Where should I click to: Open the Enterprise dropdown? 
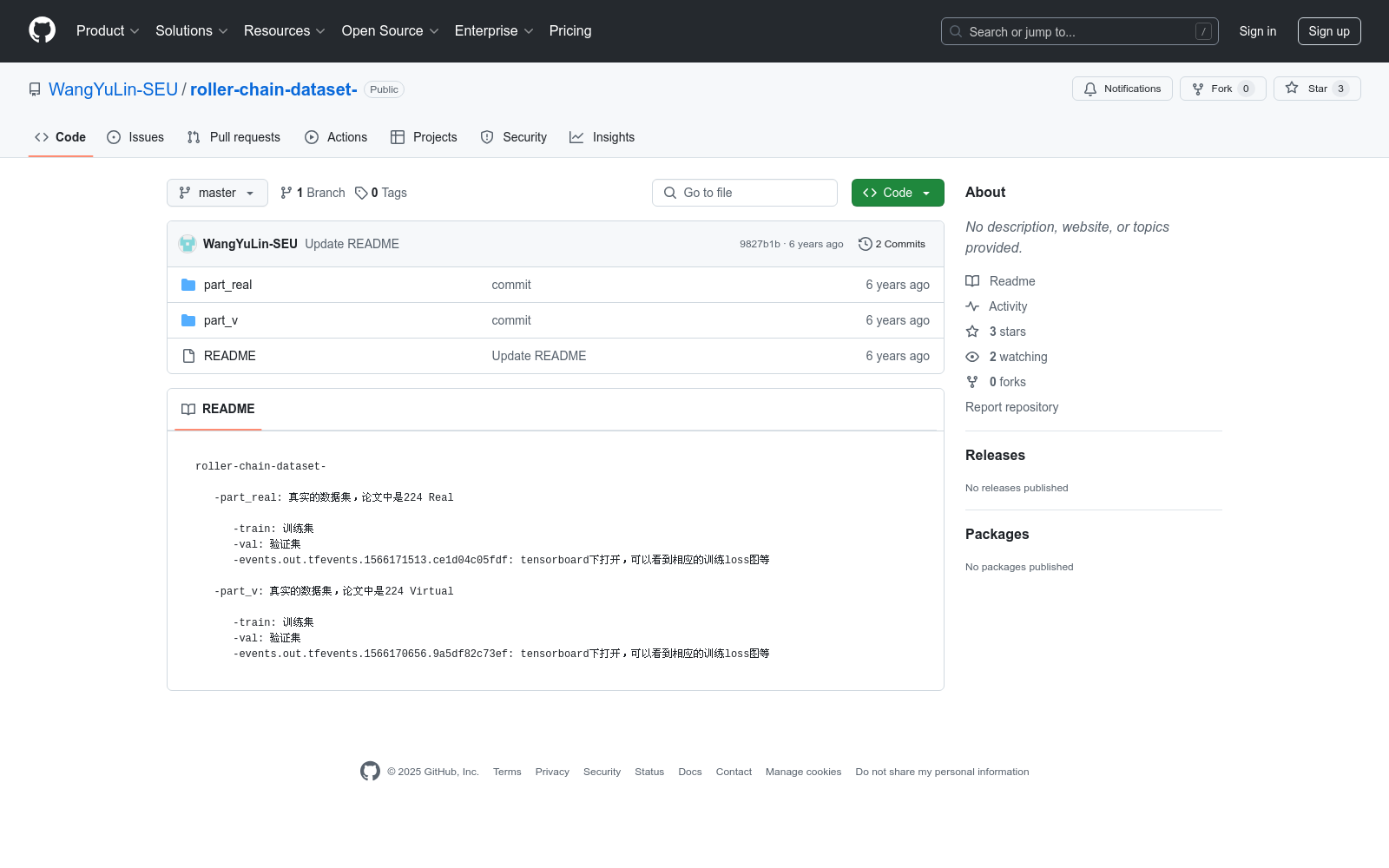(494, 31)
